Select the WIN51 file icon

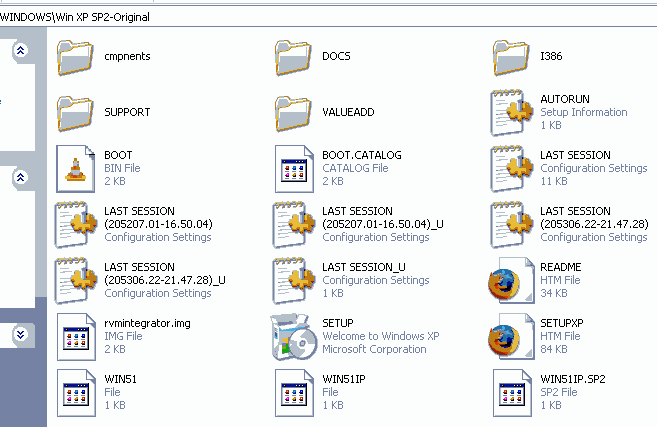point(76,393)
